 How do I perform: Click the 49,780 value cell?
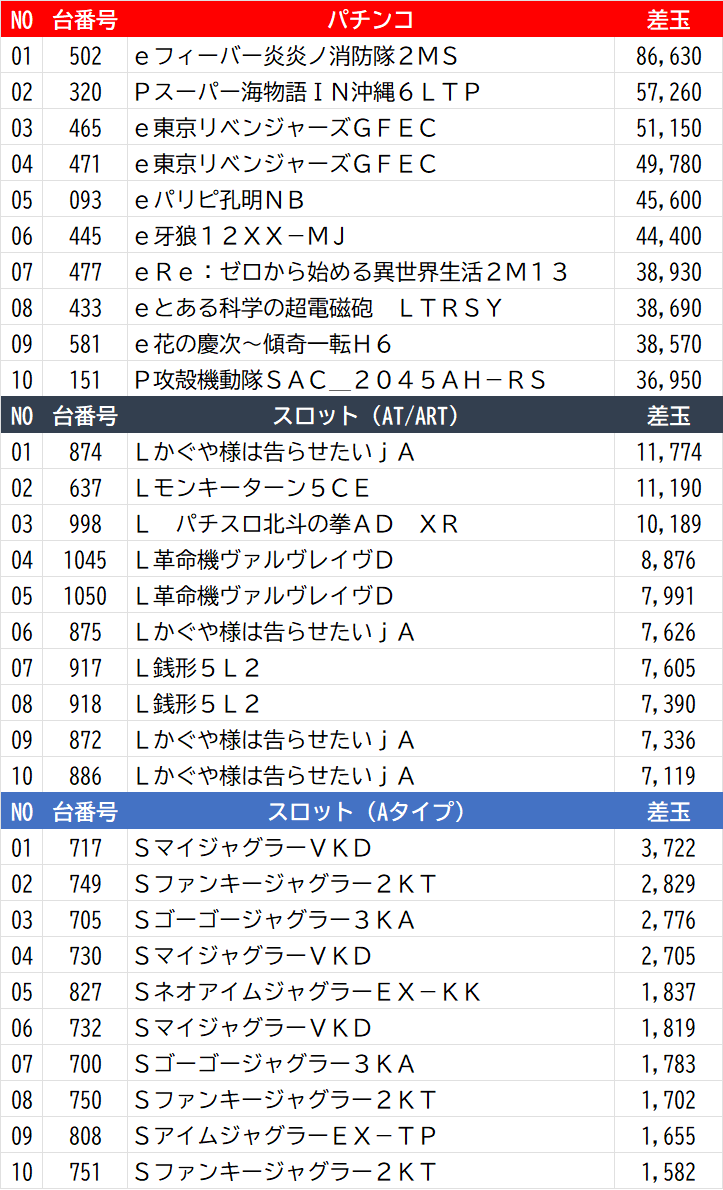click(x=668, y=164)
